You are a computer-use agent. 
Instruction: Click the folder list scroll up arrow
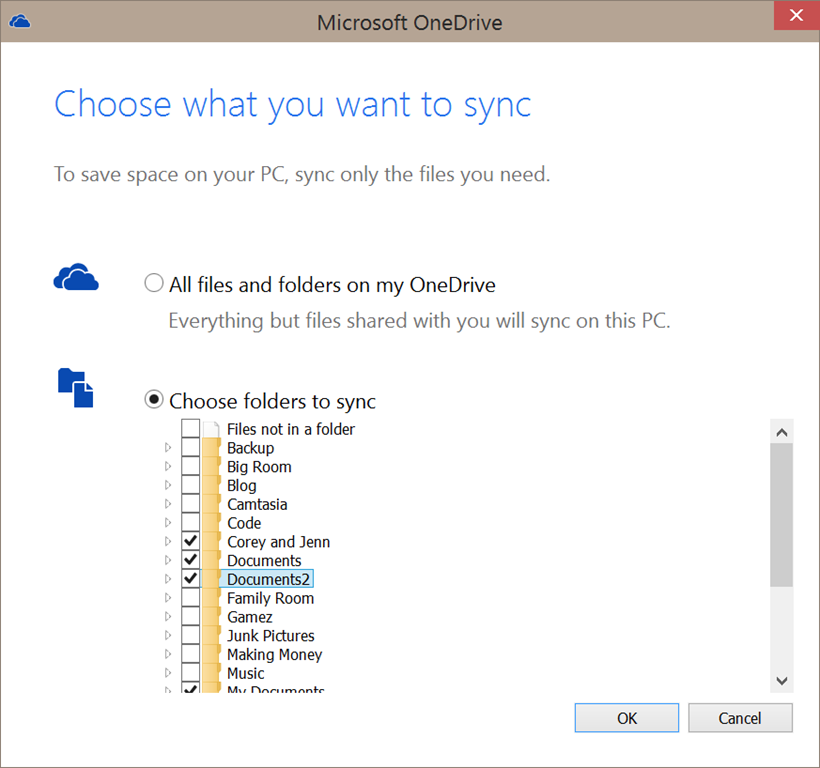click(782, 432)
